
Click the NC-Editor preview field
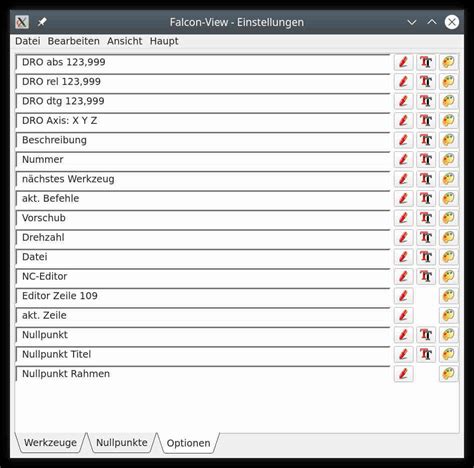tap(203, 276)
